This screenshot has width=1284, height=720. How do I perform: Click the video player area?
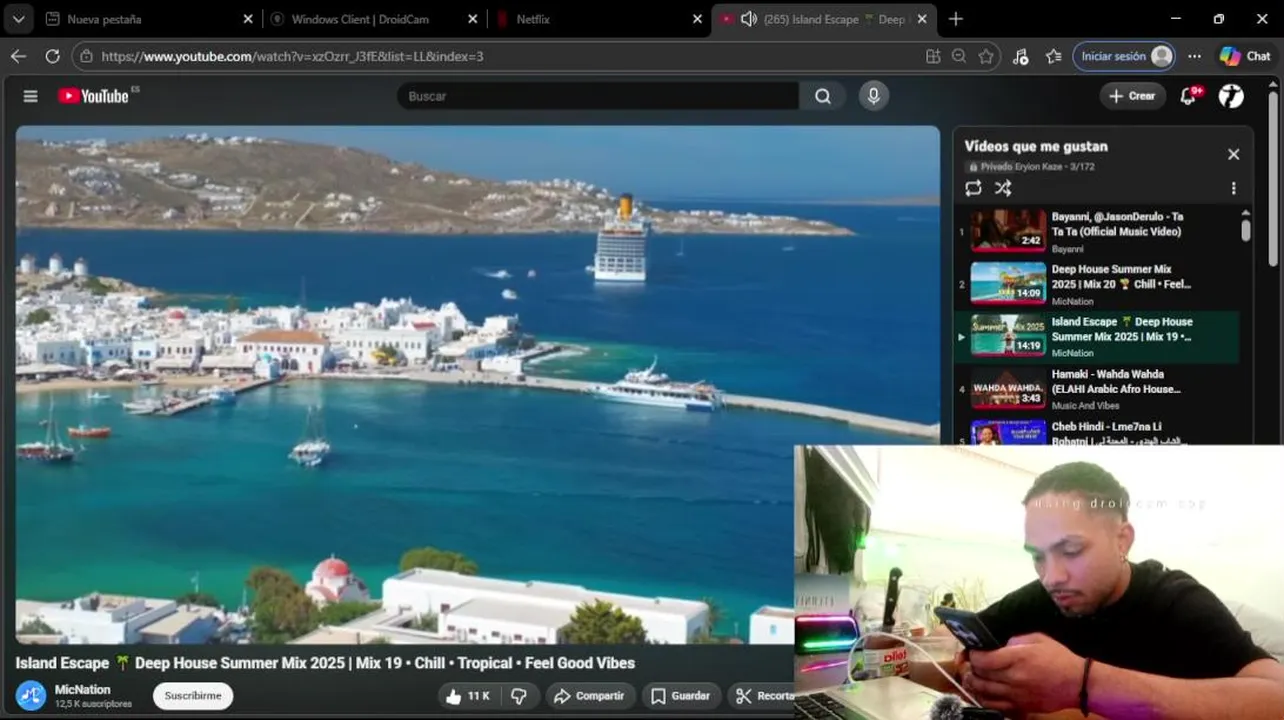[x=478, y=384]
